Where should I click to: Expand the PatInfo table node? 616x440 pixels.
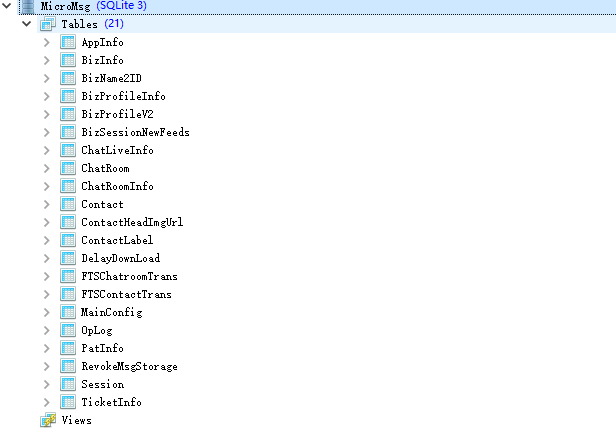(x=47, y=348)
